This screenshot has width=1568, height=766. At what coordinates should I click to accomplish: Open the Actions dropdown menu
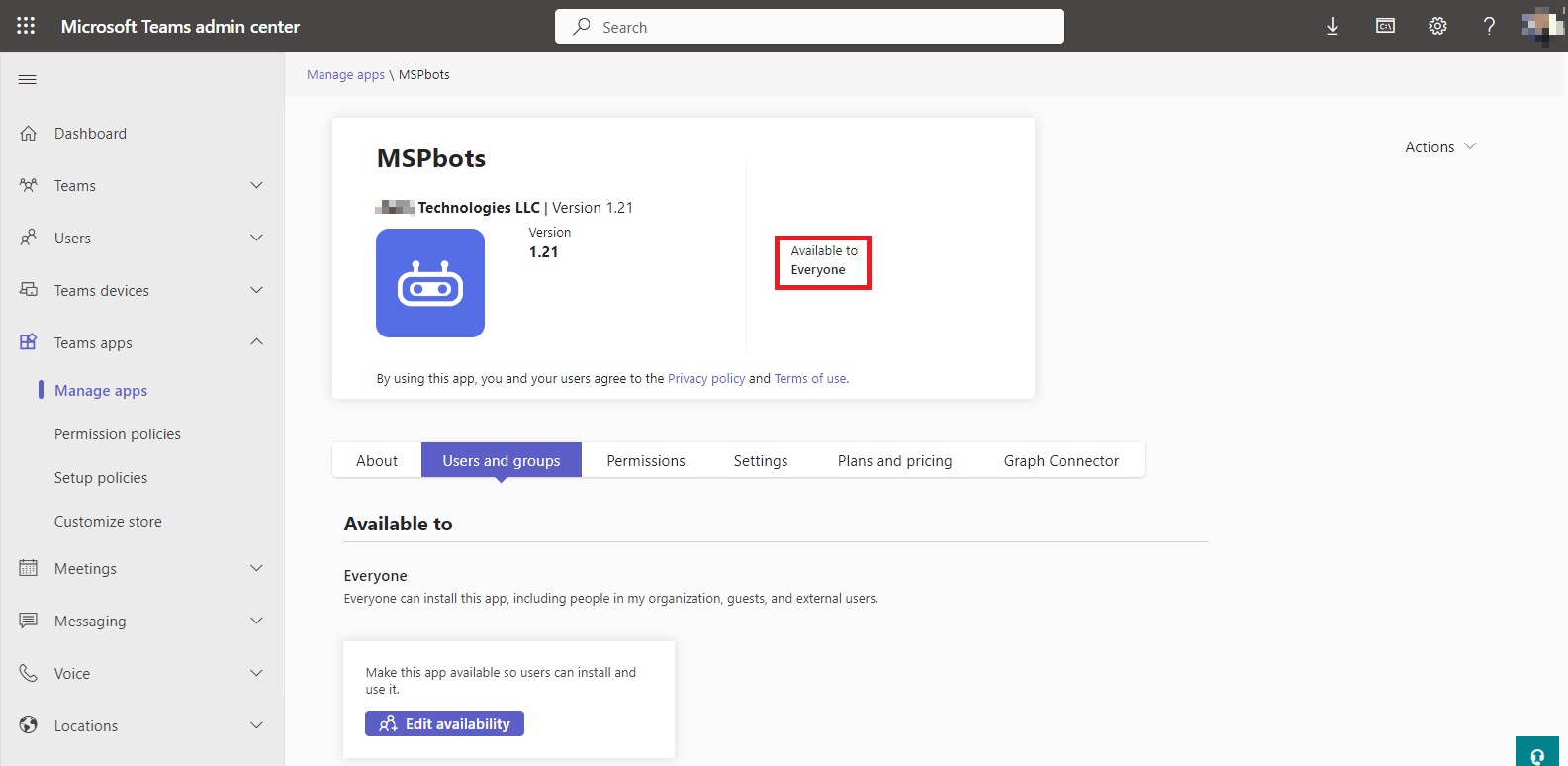[x=1440, y=147]
